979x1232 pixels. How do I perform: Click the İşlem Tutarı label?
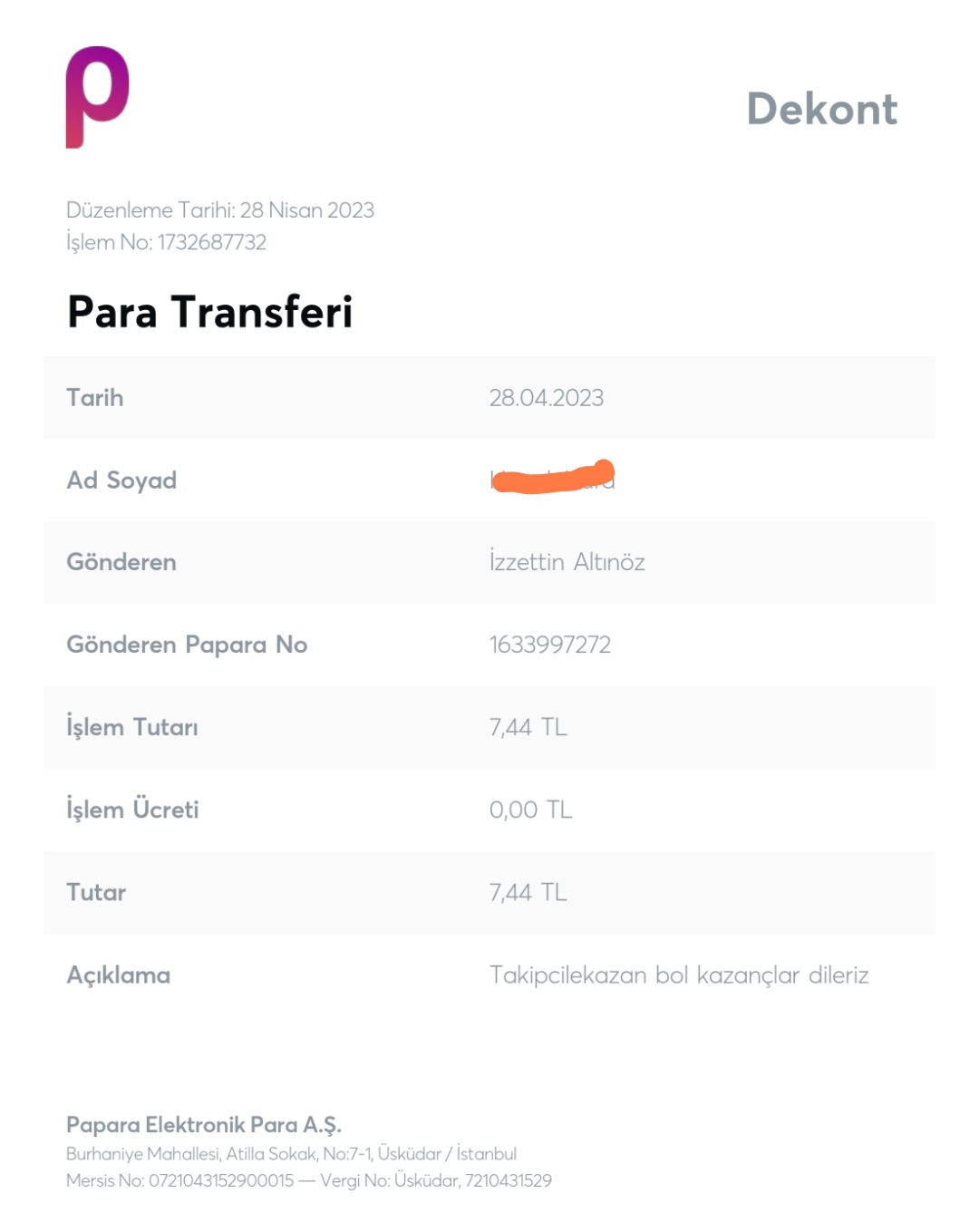pyautogui.click(x=132, y=727)
